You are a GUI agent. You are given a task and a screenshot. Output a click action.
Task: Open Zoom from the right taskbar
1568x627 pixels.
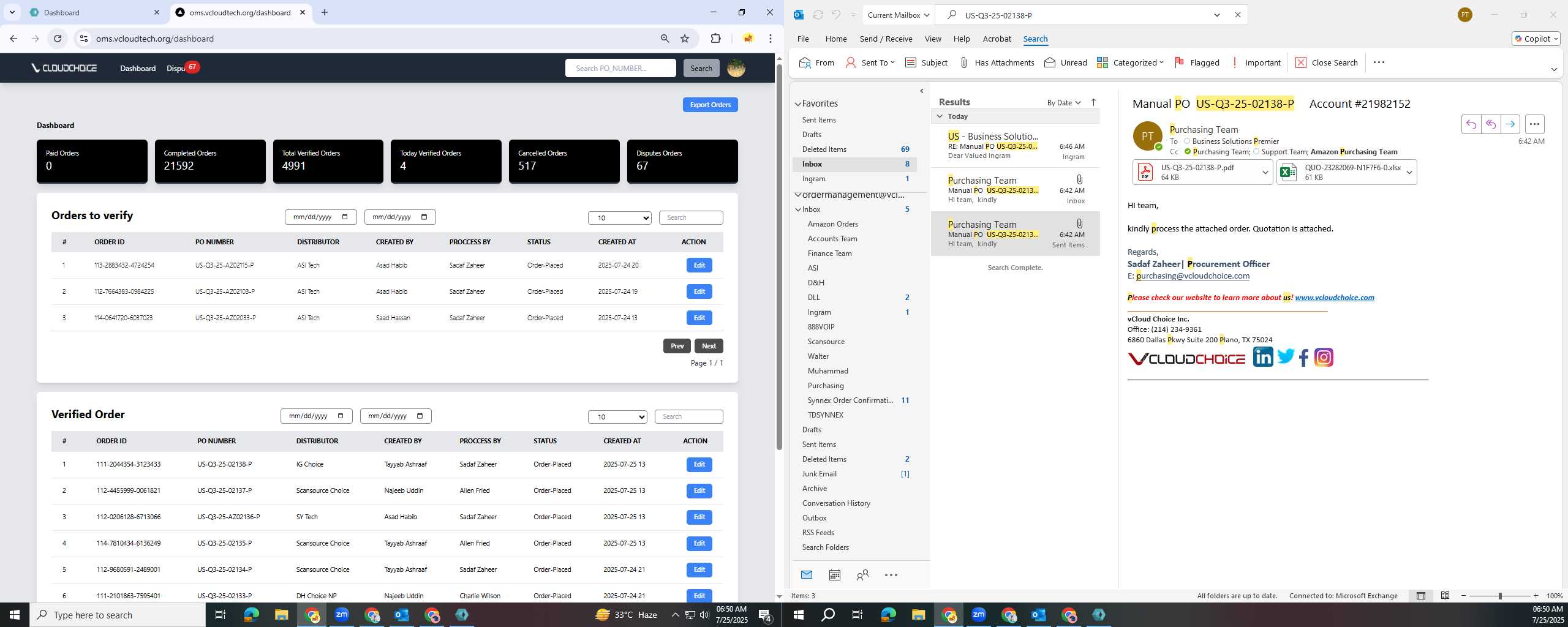pyautogui.click(x=979, y=615)
